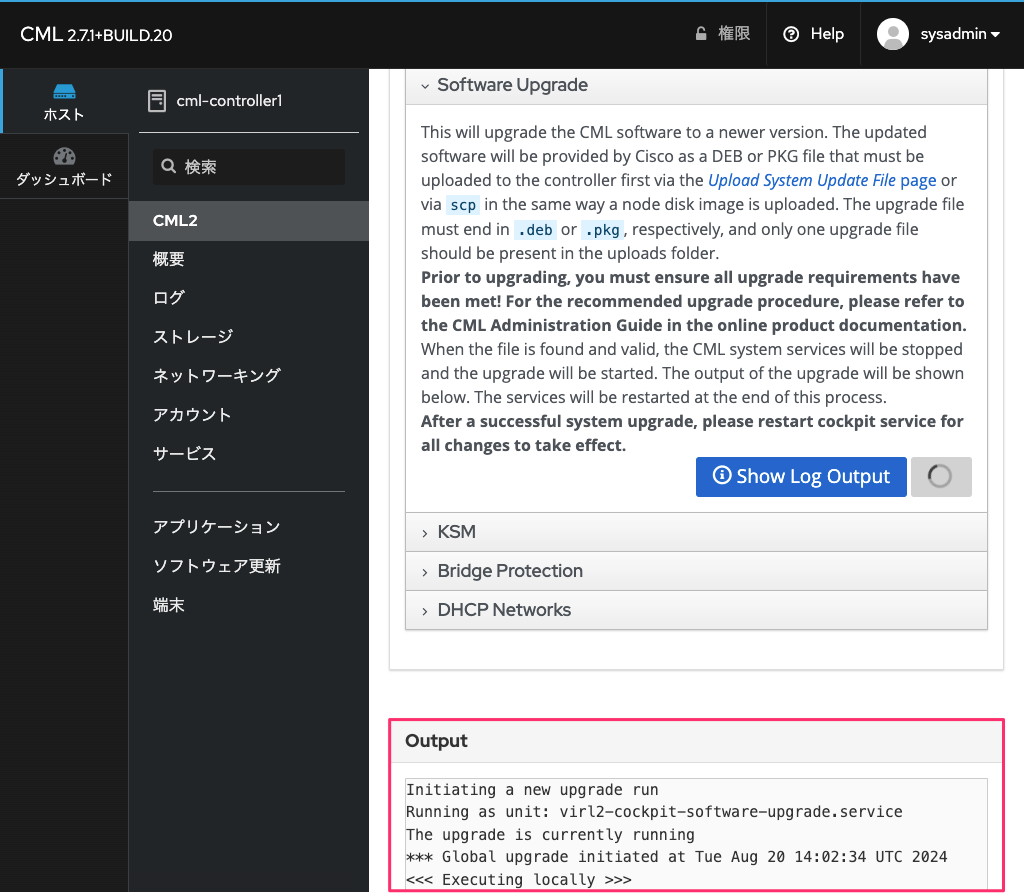
Task: Click the 'The upgrade is currently running' line
Action: [x=551, y=835]
